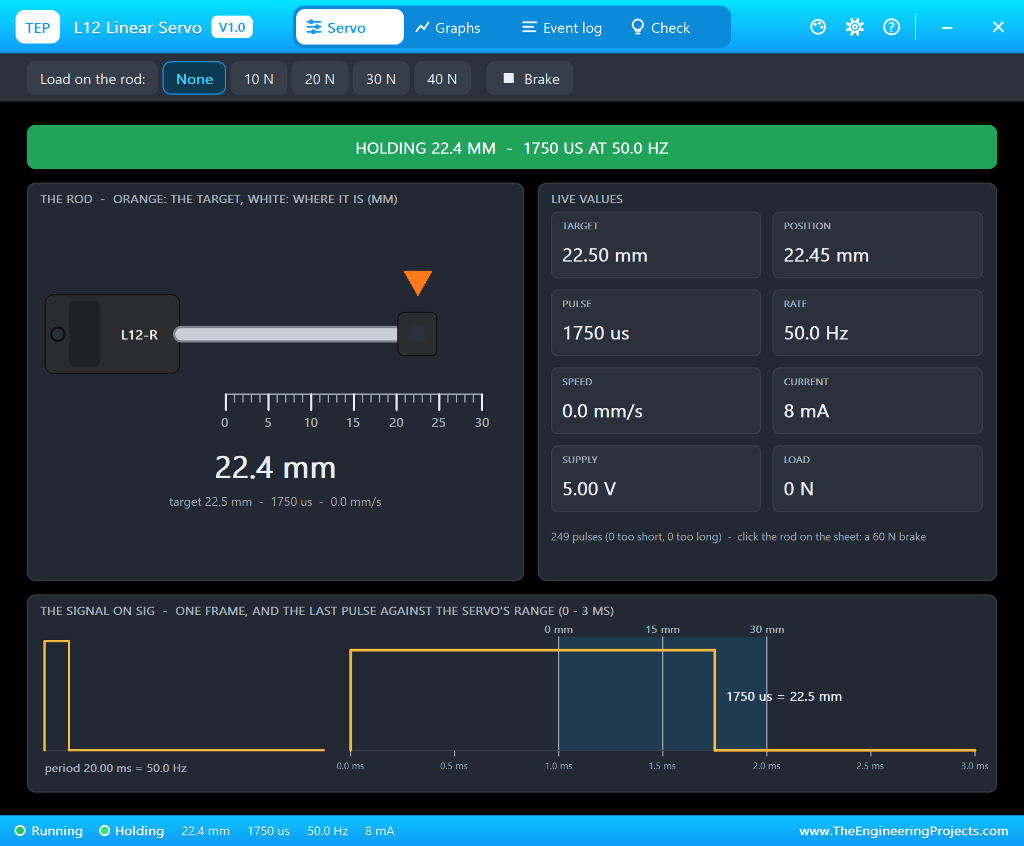The width and height of the screenshot is (1024, 846).
Task: Click the TEP logo badge
Action: (x=38, y=27)
